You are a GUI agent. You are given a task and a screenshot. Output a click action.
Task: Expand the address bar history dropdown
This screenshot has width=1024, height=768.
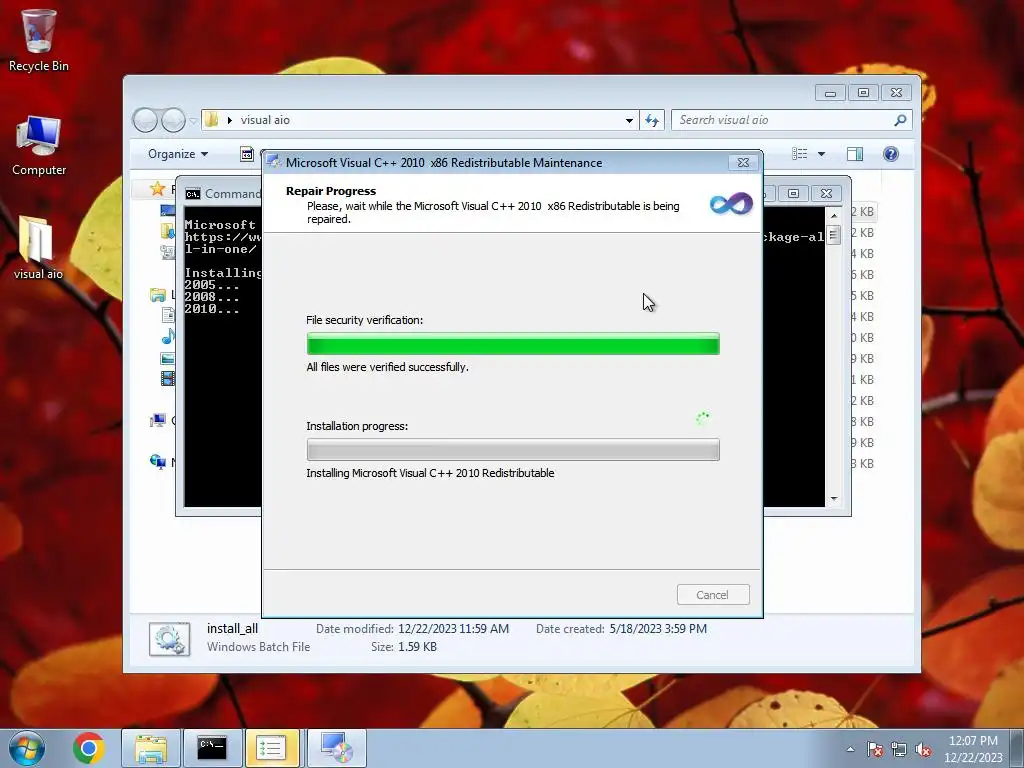629,120
